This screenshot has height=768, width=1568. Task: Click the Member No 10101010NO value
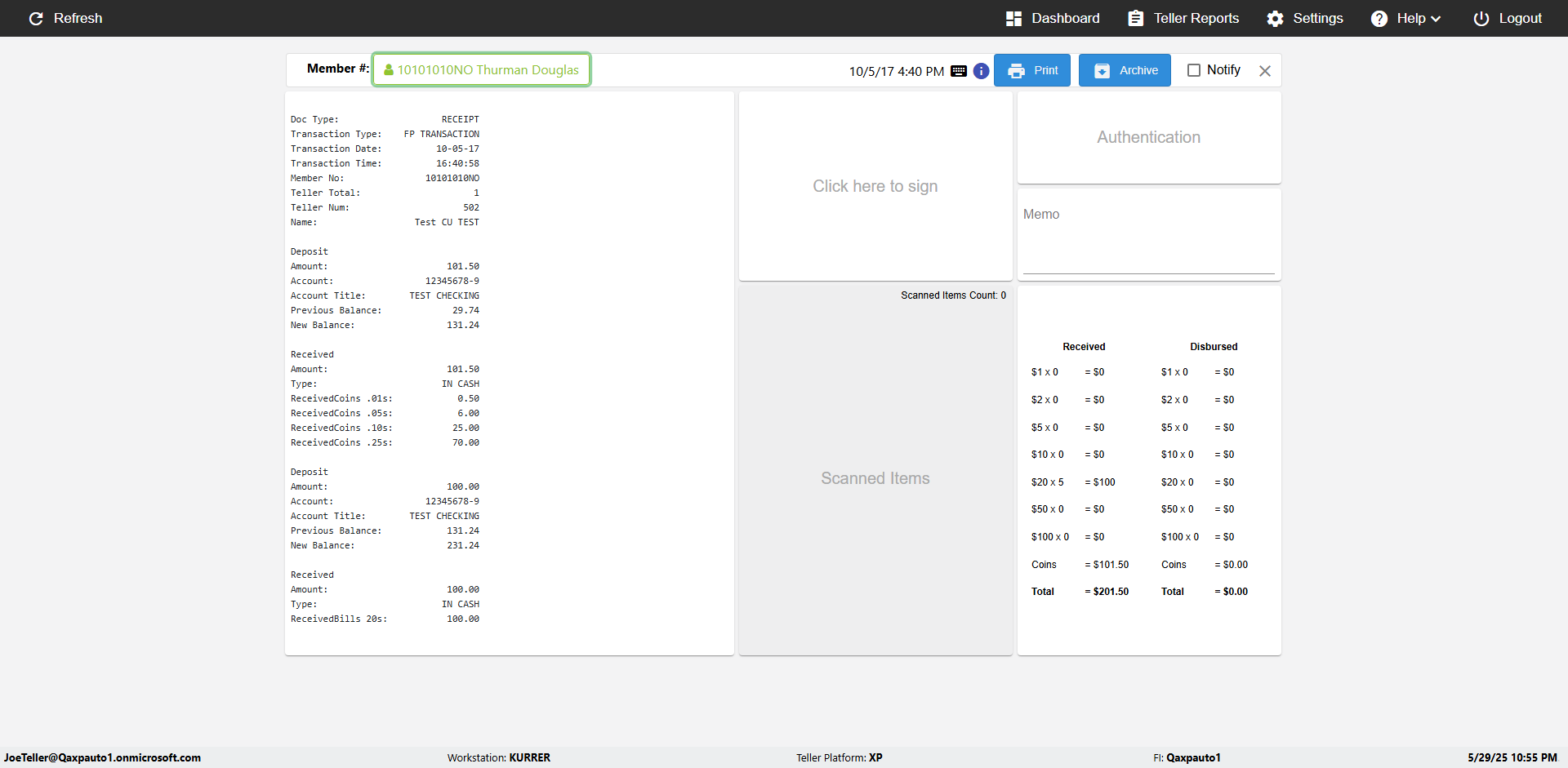pyautogui.click(x=452, y=178)
